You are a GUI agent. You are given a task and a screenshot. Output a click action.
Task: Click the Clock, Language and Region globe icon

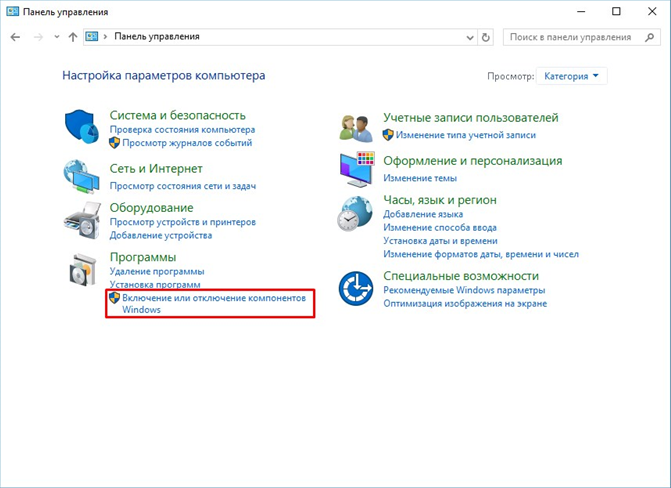tap(355, 214)
